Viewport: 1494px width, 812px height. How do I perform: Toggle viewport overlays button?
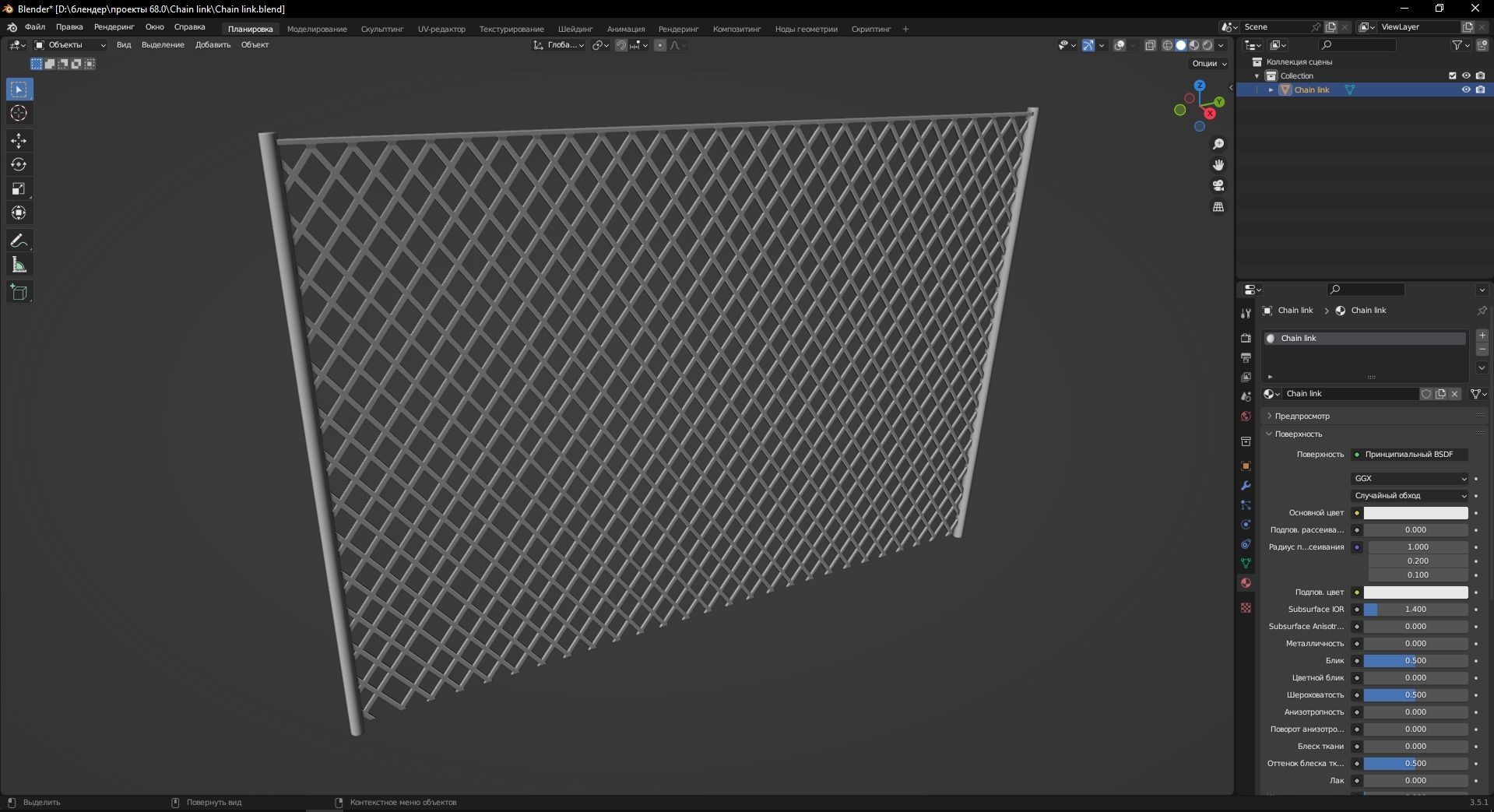(1120, 45)
